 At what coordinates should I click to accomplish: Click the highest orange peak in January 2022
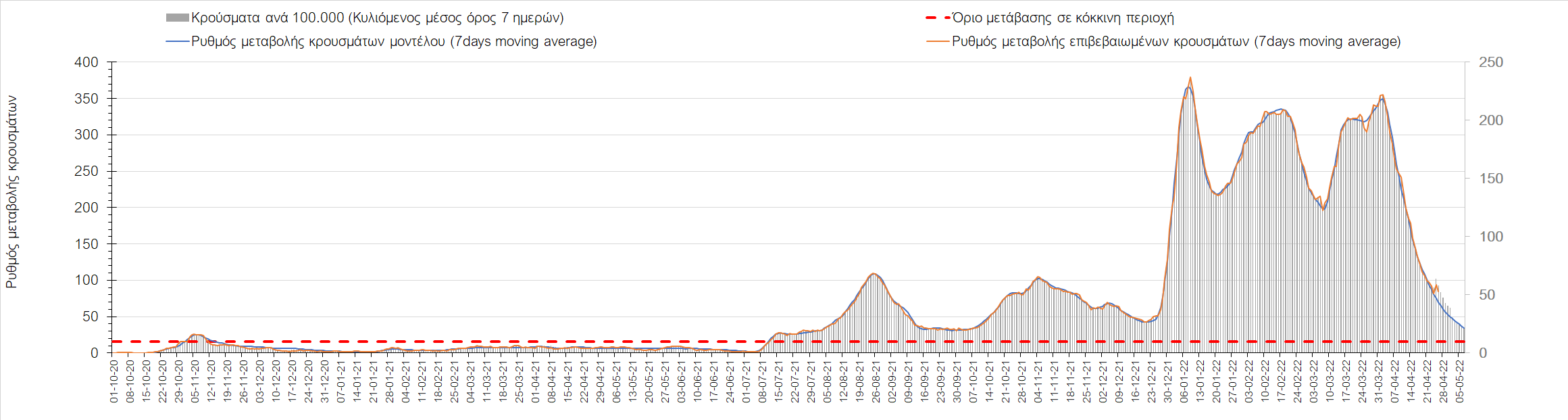1190,78
